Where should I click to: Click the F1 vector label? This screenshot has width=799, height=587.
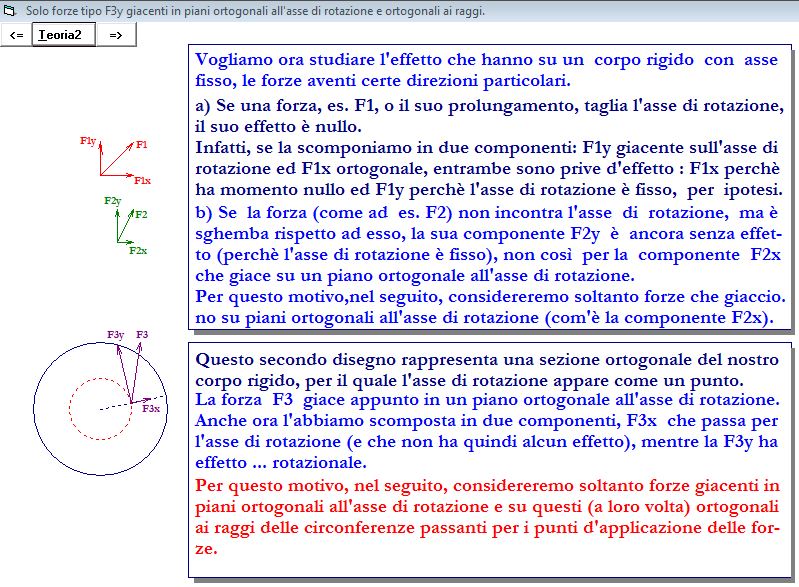tap(142, 145)
